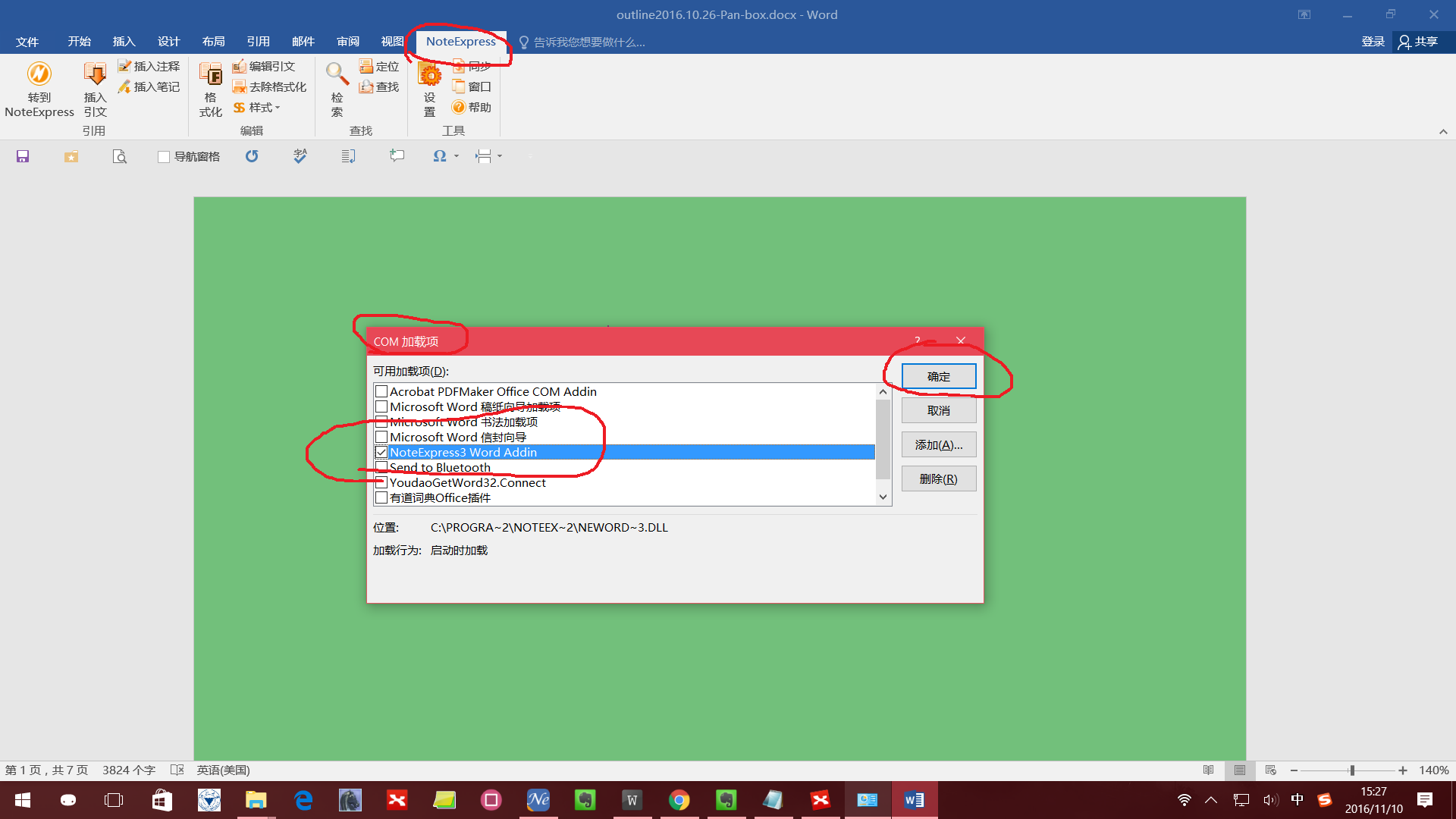
Task: Click the 140% zoom level
Action: point(1434,770)
